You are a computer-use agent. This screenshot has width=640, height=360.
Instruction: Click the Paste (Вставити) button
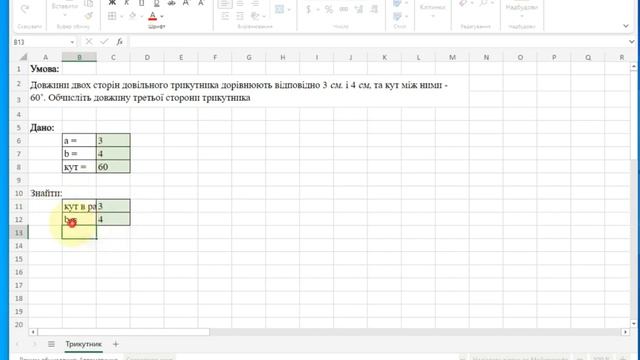click(x=64, y=7)
